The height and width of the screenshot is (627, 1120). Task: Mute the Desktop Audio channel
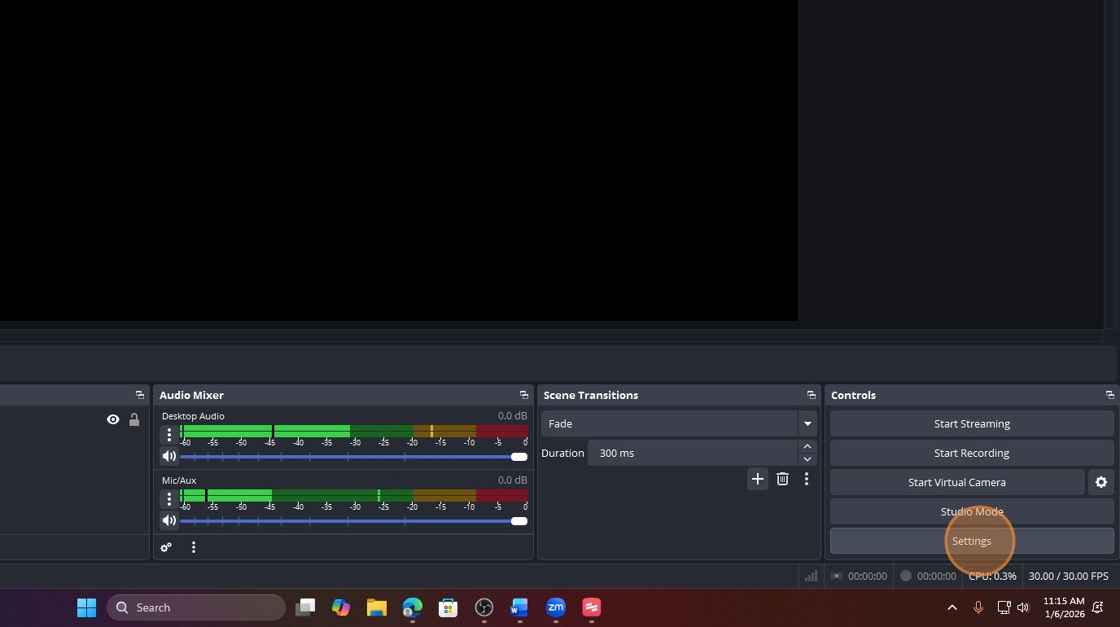(x=169, y=456)
